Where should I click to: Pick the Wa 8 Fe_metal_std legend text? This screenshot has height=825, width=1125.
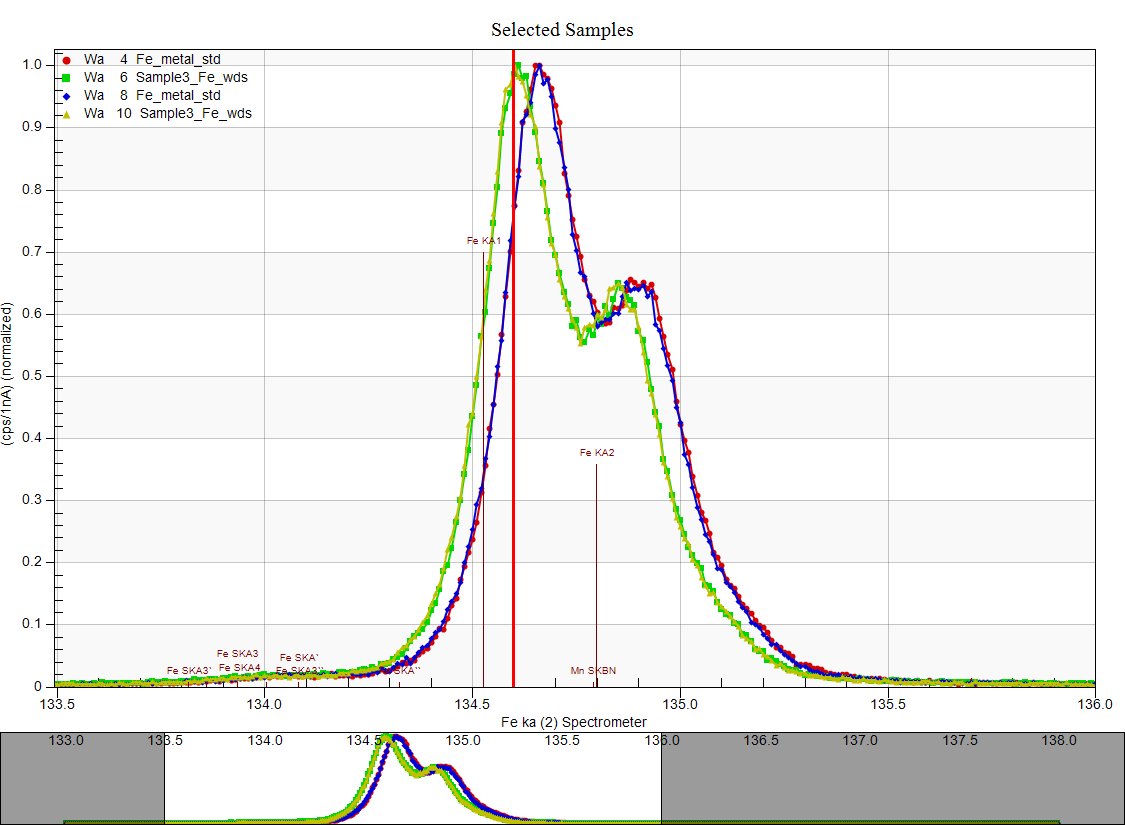152,95
